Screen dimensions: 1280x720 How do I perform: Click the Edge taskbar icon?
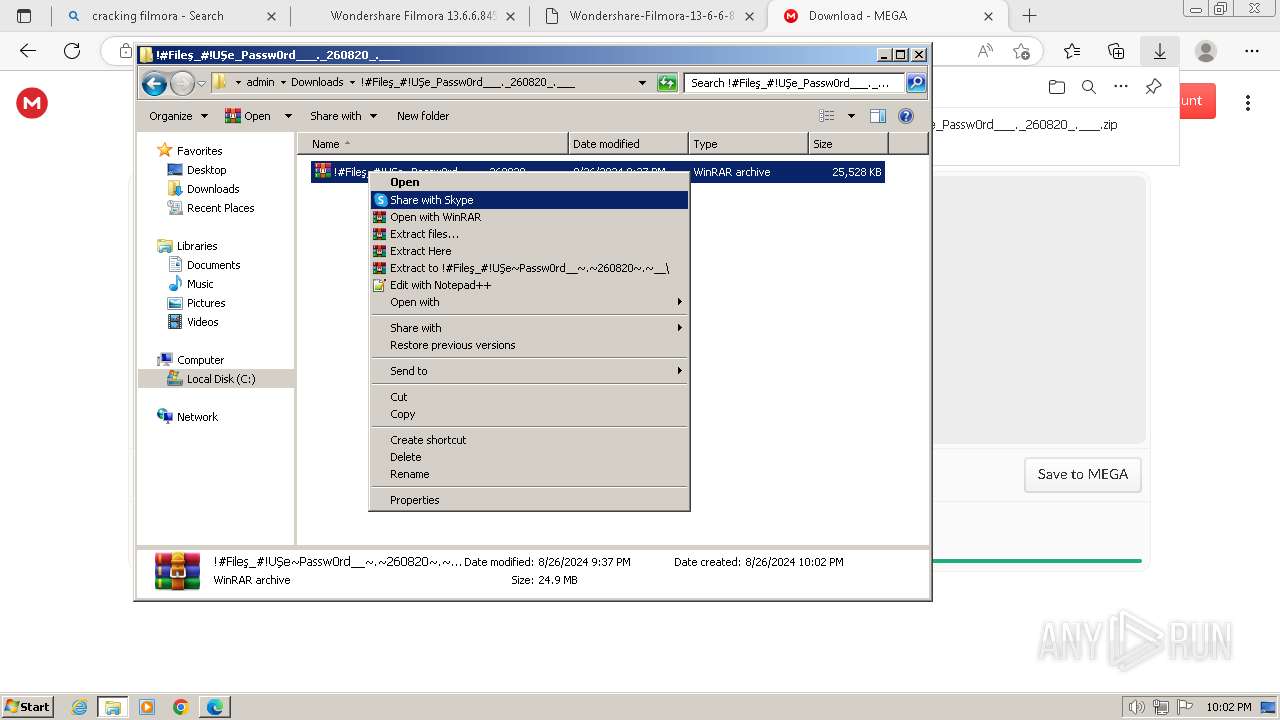tap(214, 707)
